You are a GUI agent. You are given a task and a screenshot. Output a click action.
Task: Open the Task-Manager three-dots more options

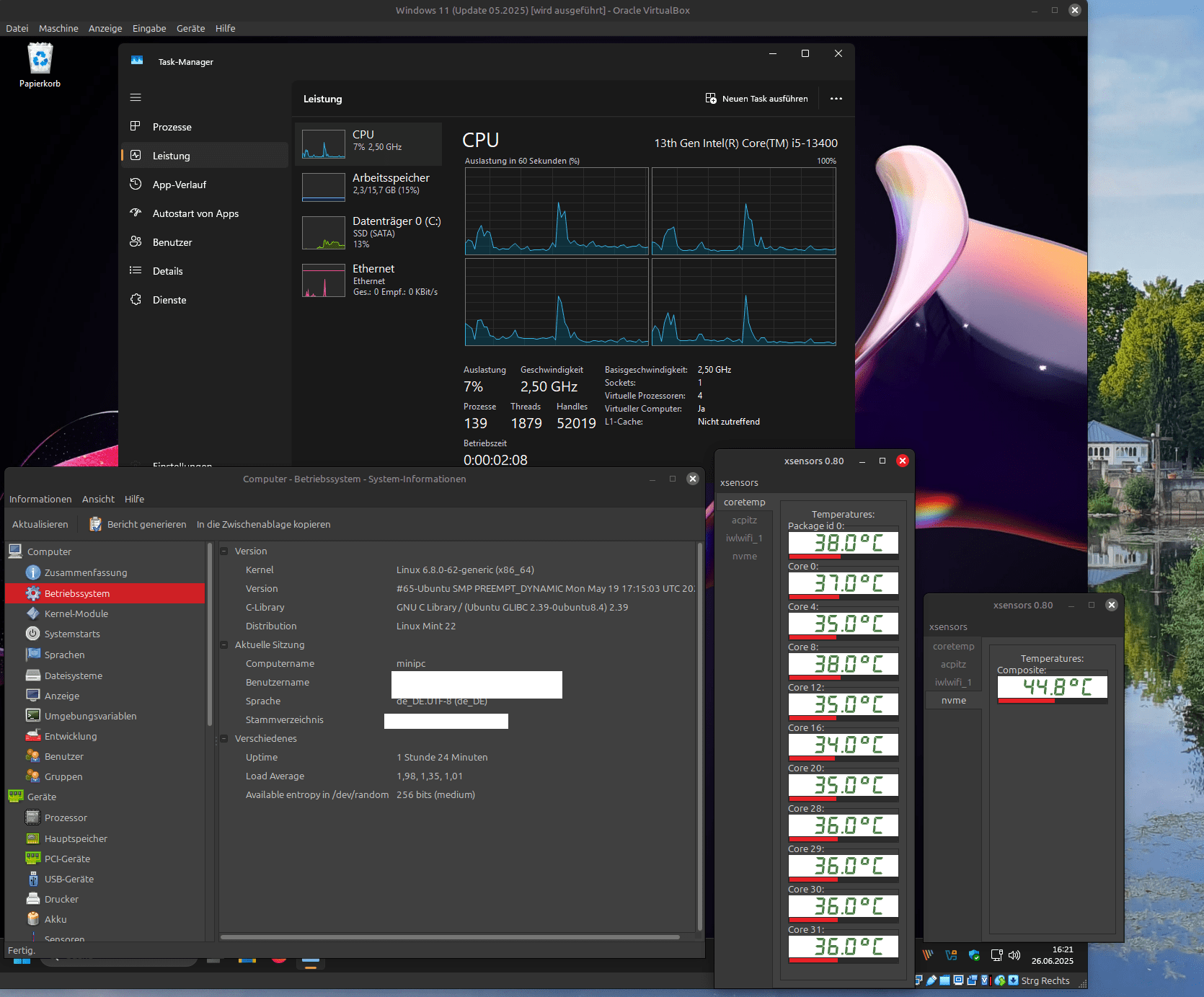click(x=836, y=99)
